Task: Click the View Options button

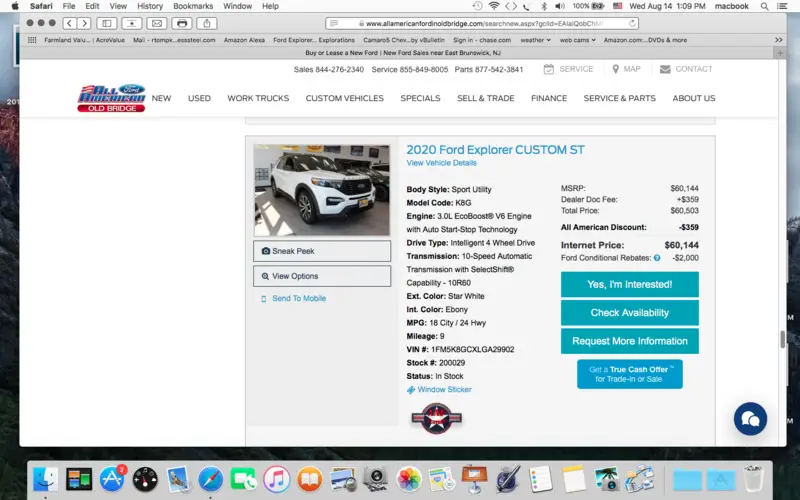Action: [x=322, y=276]
